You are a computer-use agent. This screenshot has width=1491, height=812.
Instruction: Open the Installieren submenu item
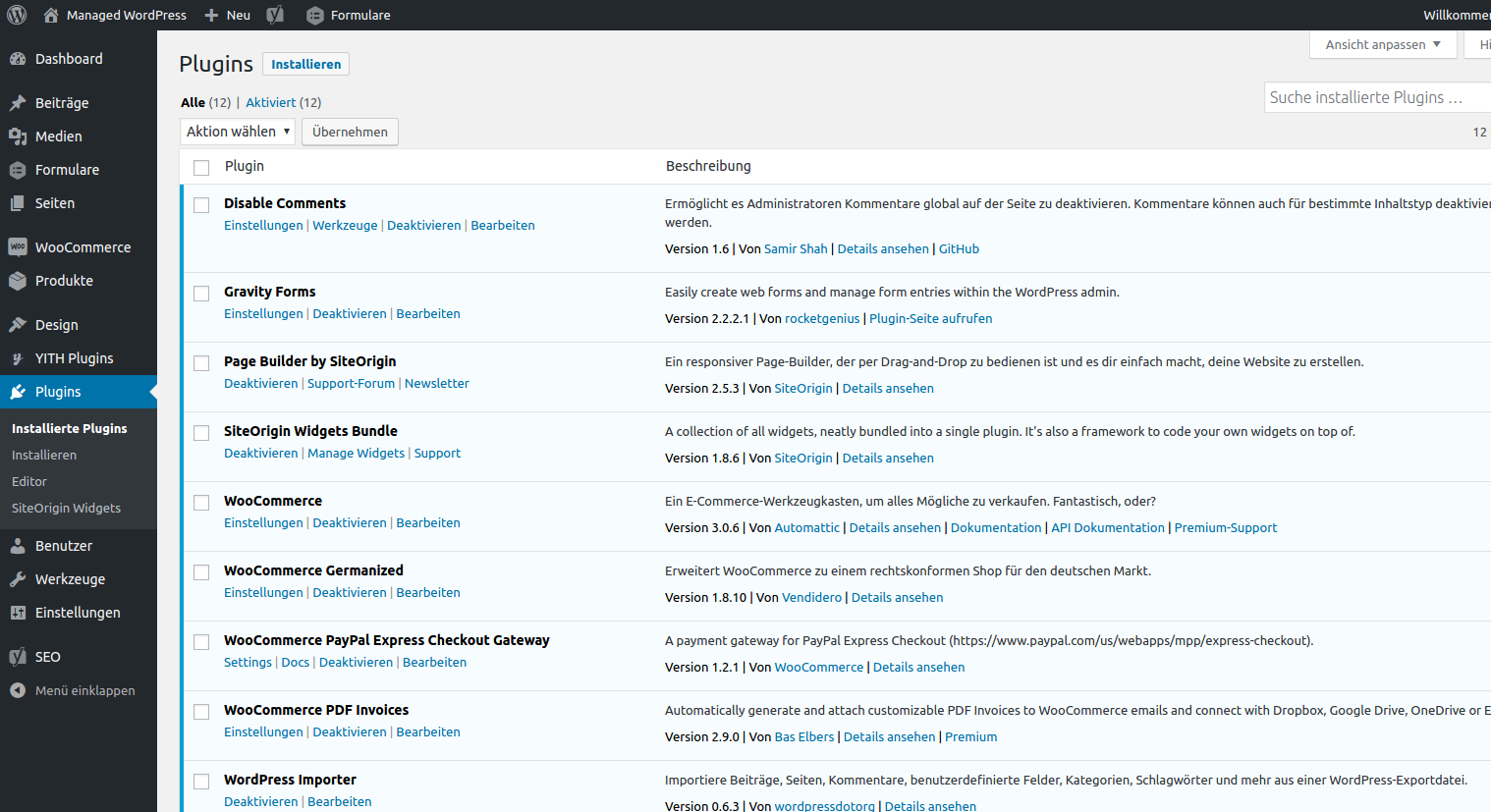coord(44,456)
